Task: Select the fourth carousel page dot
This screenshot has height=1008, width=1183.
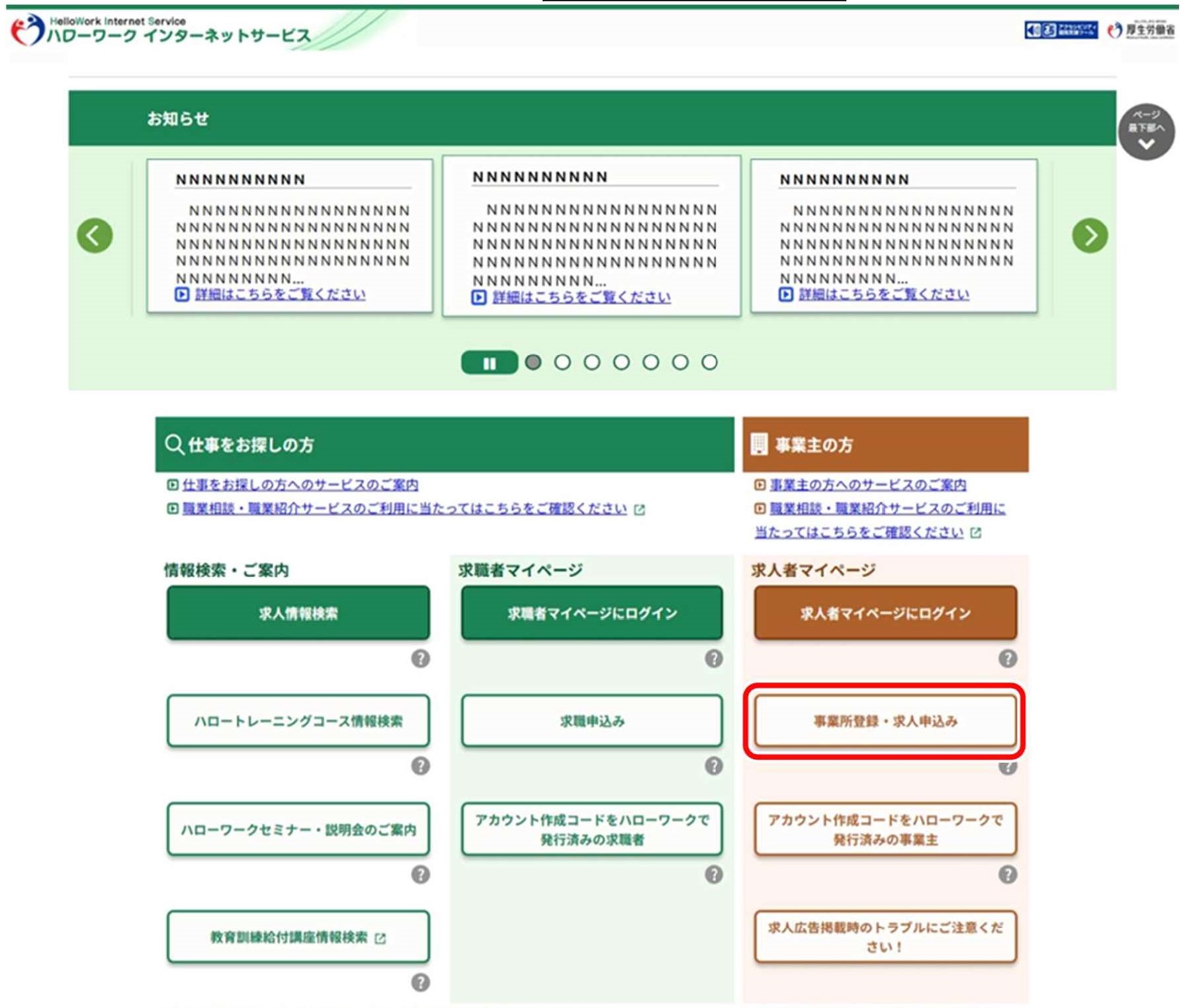Action: [x=621, y=362]
